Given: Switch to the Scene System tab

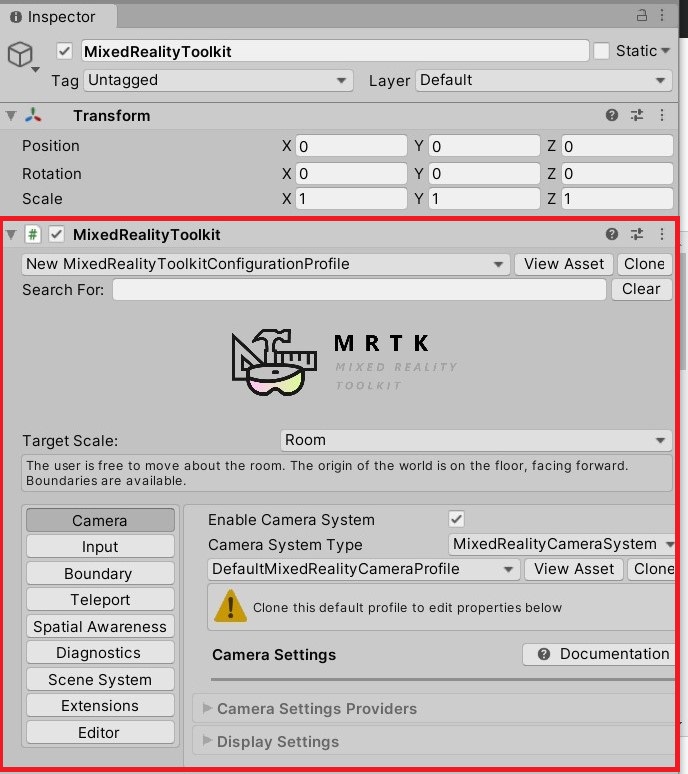Looking at the screenshot, I should coord(100,679).
